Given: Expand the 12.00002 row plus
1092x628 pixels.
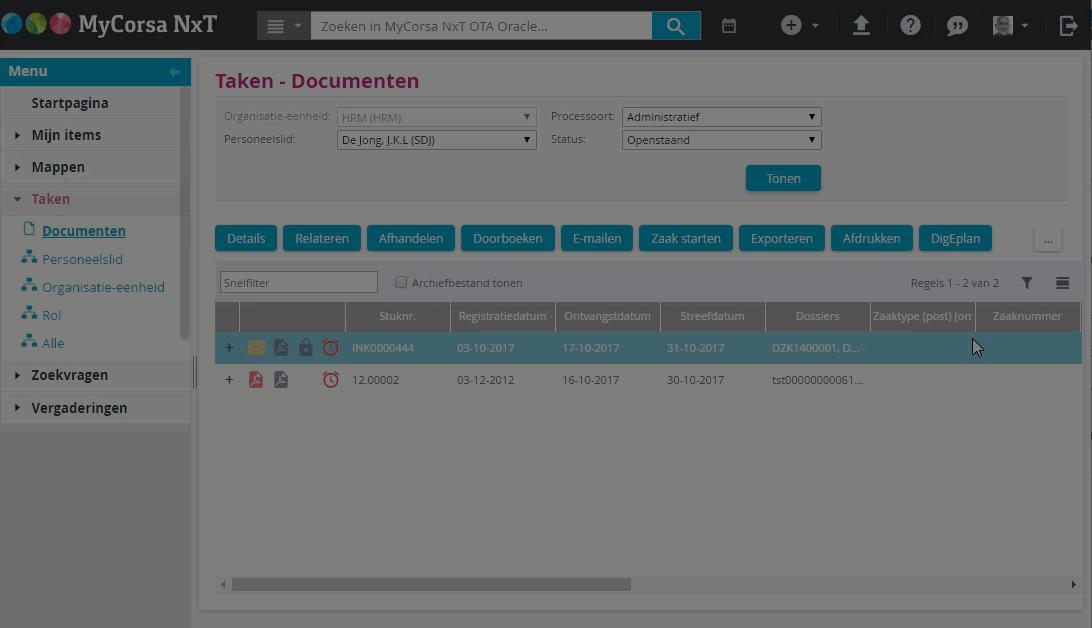Looking at the screenshot, I should coord(228,379).
